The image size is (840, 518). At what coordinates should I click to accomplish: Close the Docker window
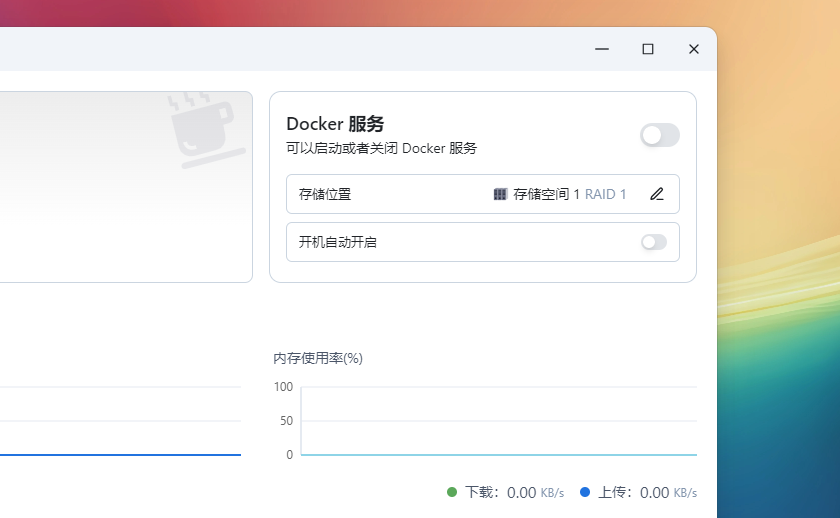point(694,49)
